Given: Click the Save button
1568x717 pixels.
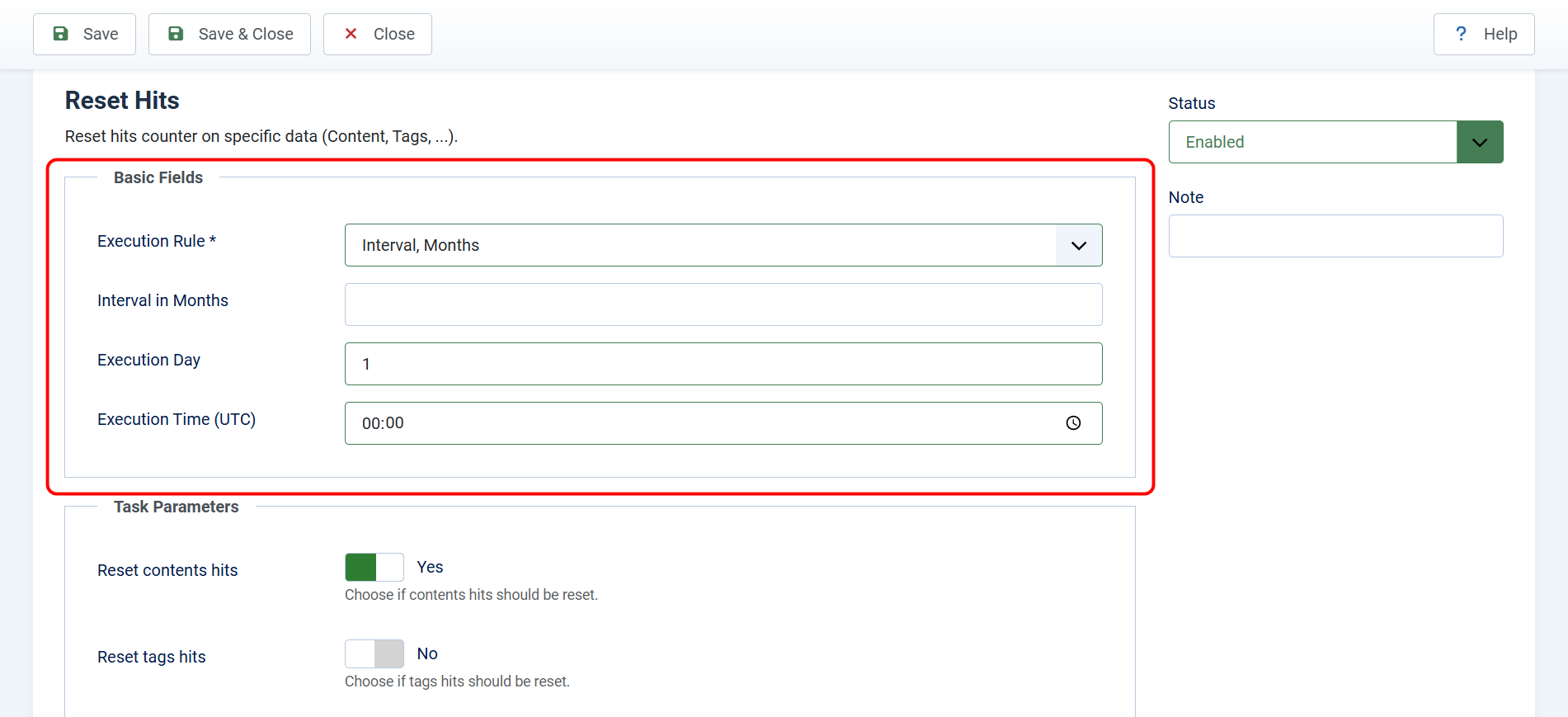Looking at the screenshot, I should coord(84,34).
